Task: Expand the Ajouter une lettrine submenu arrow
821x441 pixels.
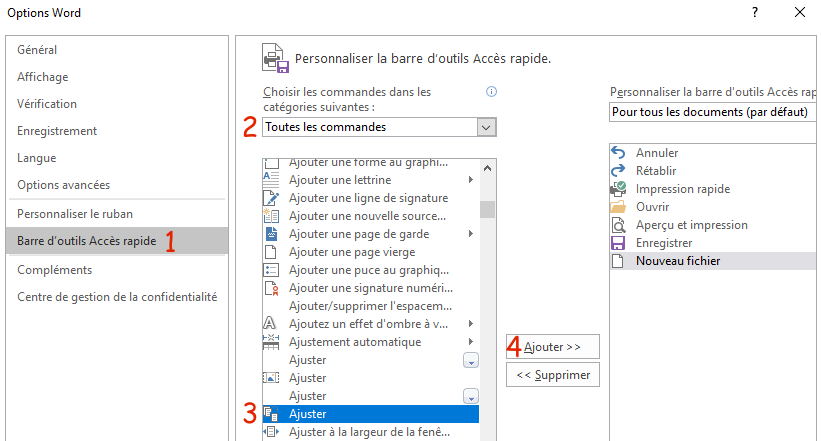Action: click(x=471, y=180)
